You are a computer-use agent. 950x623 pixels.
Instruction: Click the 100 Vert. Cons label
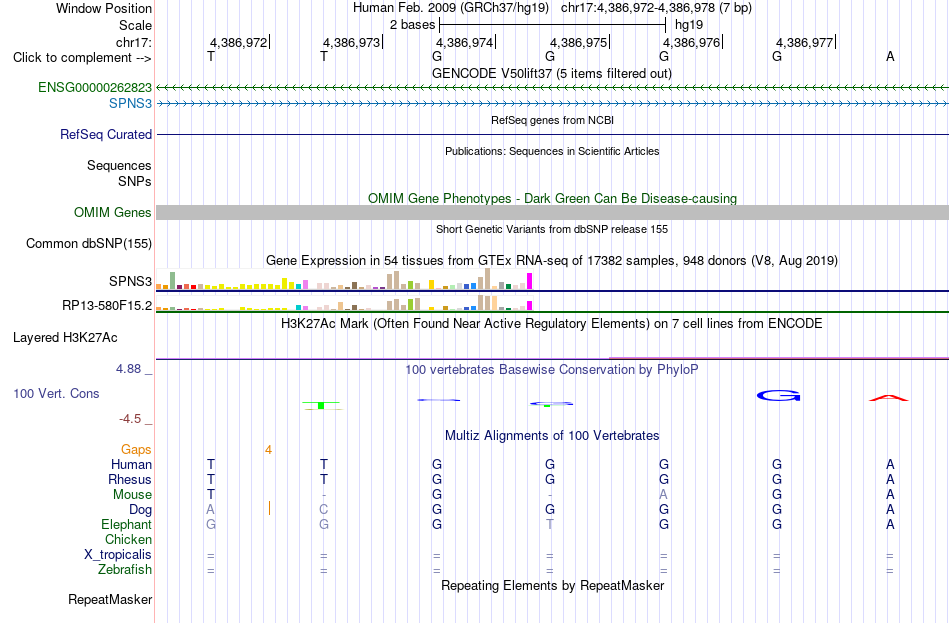point(56,393)
